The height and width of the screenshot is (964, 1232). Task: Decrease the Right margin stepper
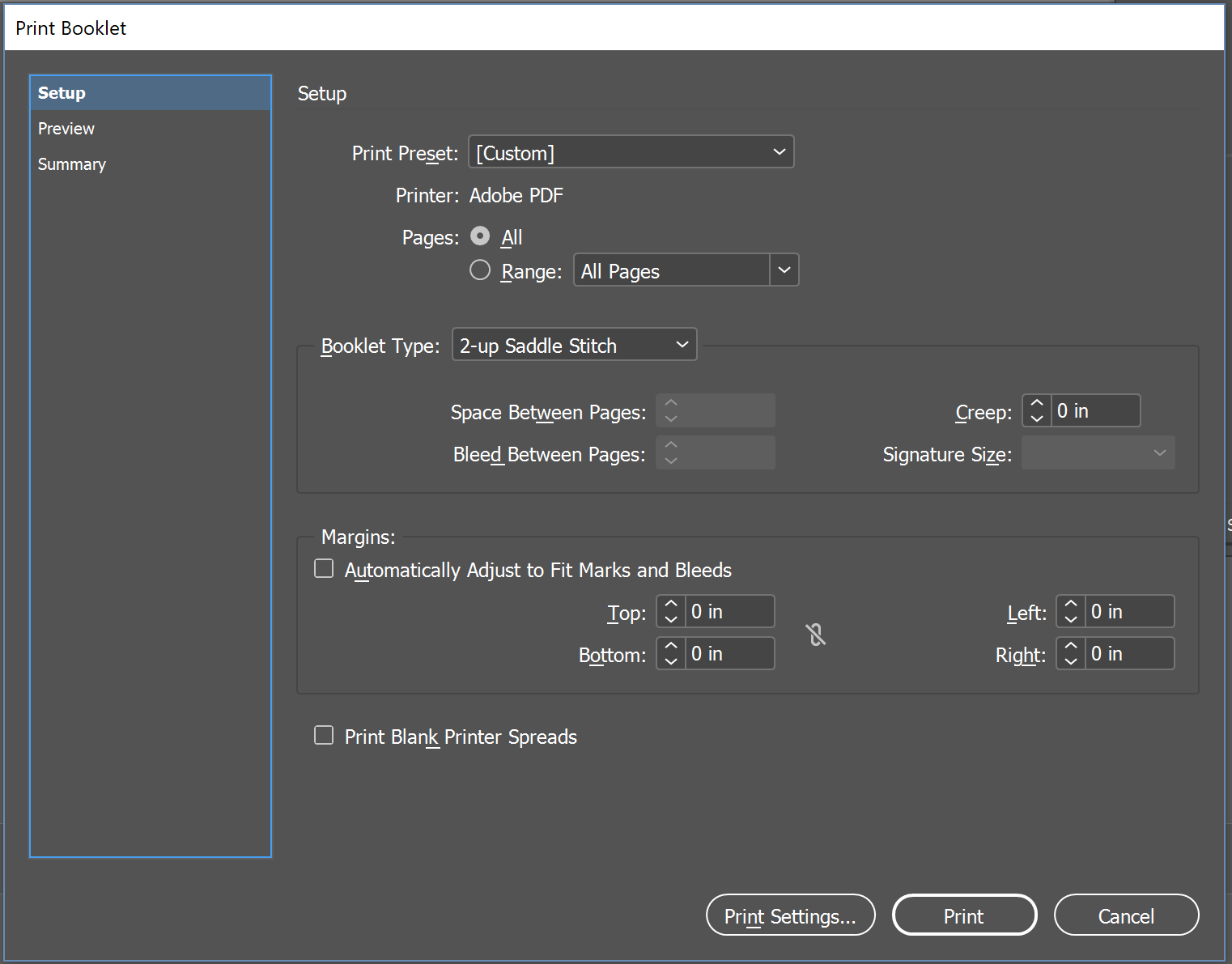click(x=1071, y=661)
